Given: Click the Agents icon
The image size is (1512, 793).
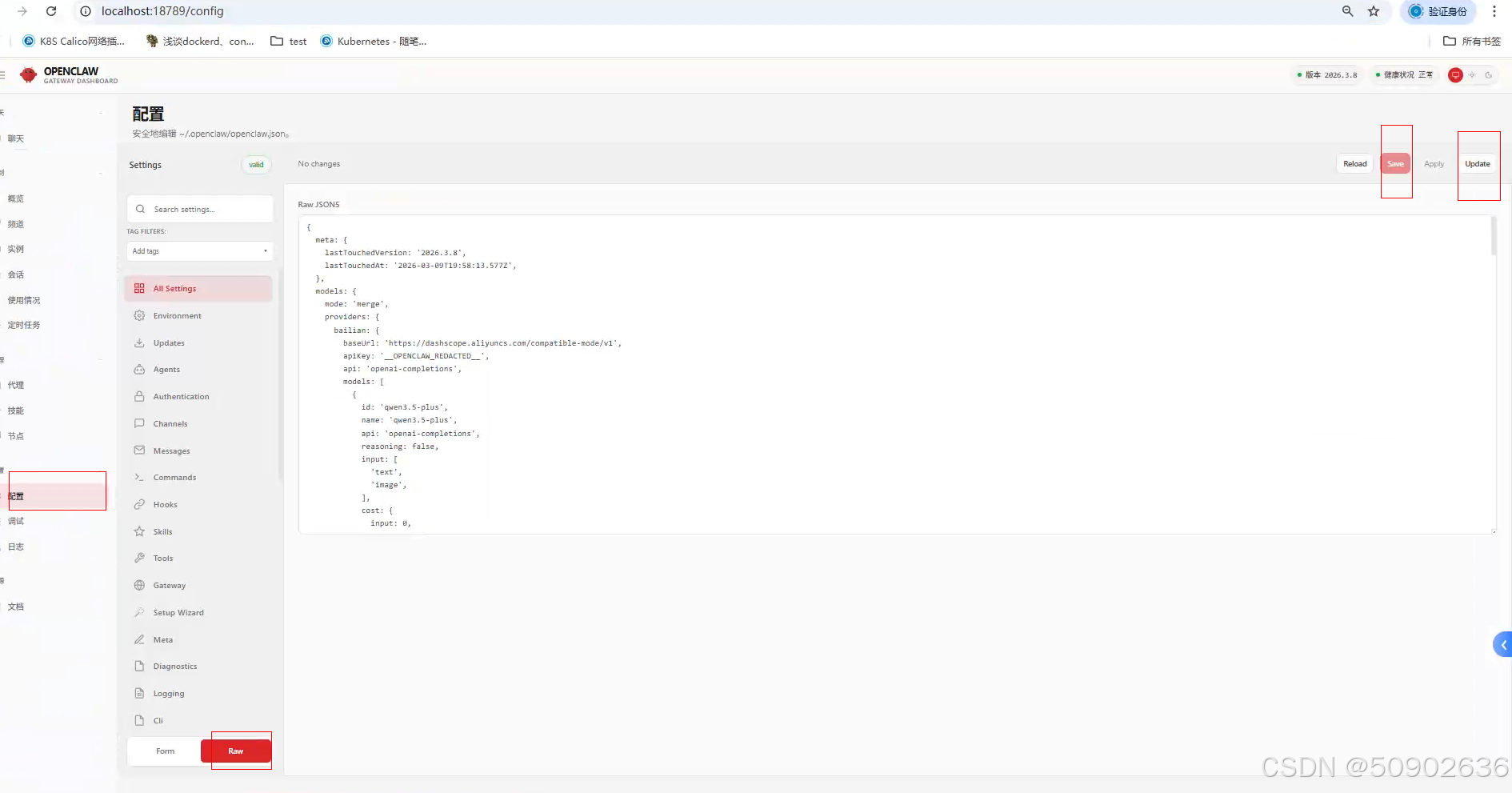Looking at the screenshot, I should tap(139, 369).
